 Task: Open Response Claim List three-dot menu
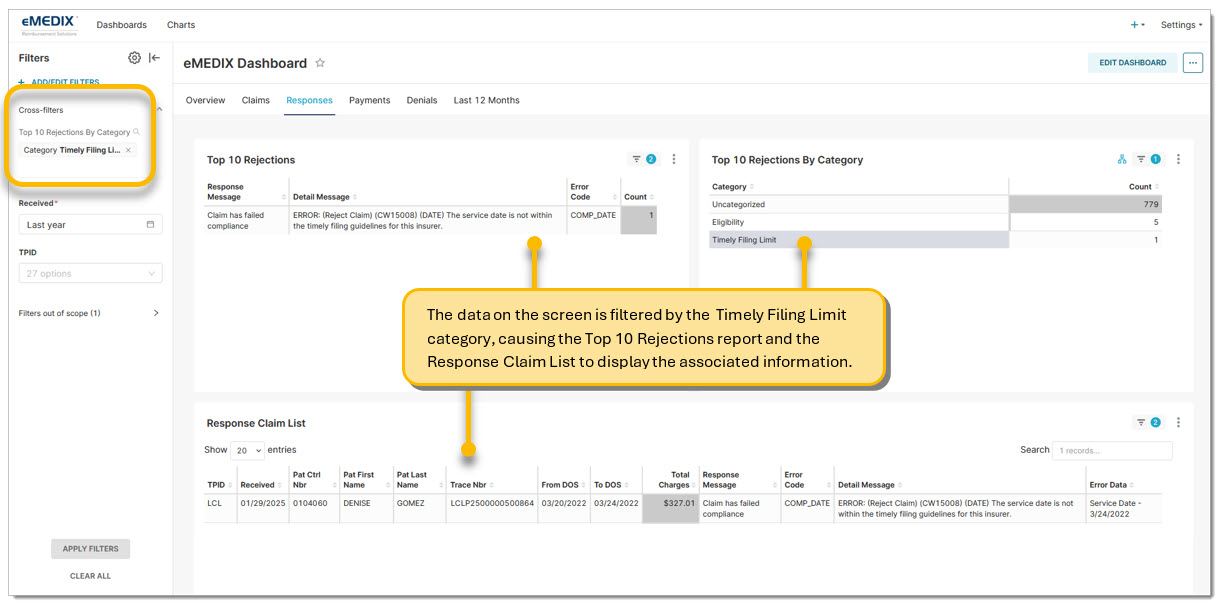click(x=1178, y=423)
